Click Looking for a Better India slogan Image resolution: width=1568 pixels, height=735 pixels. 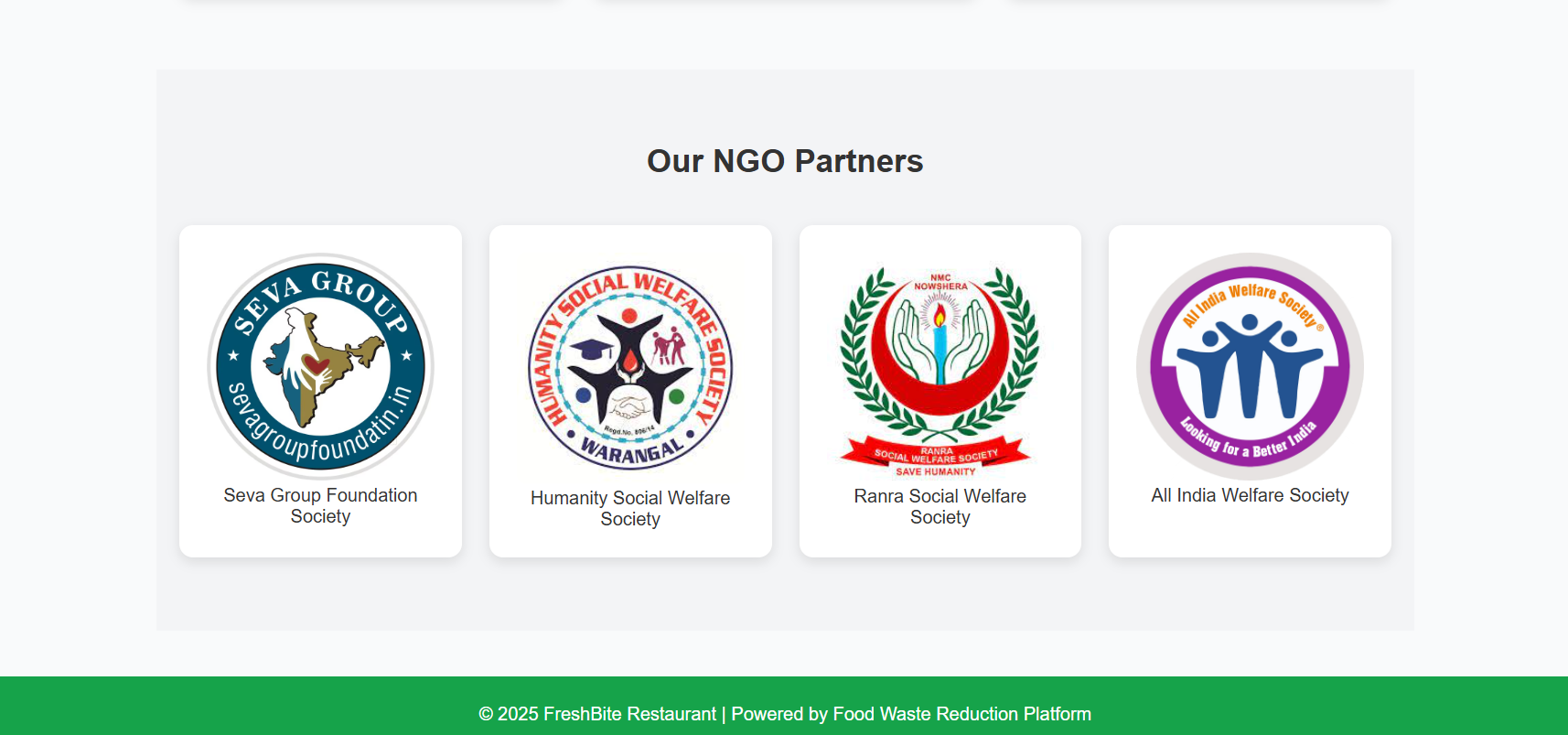1248,439
